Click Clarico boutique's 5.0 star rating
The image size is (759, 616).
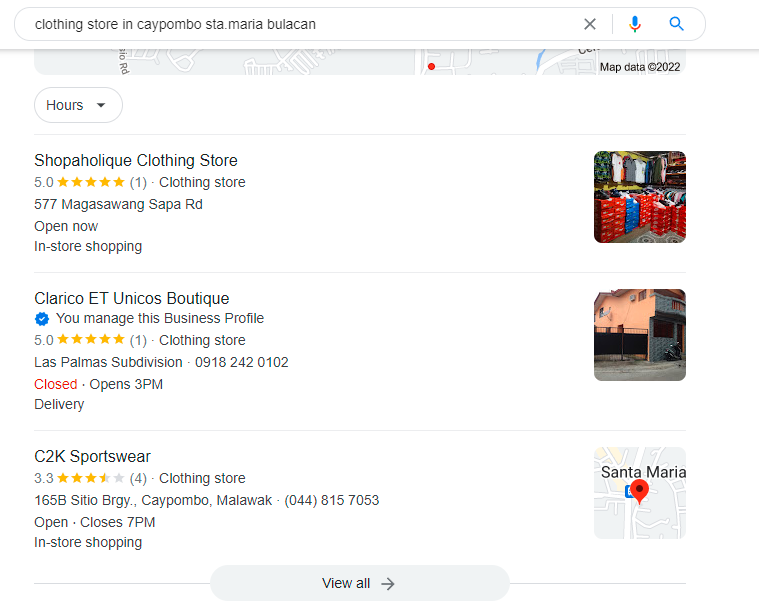[91, 340]
